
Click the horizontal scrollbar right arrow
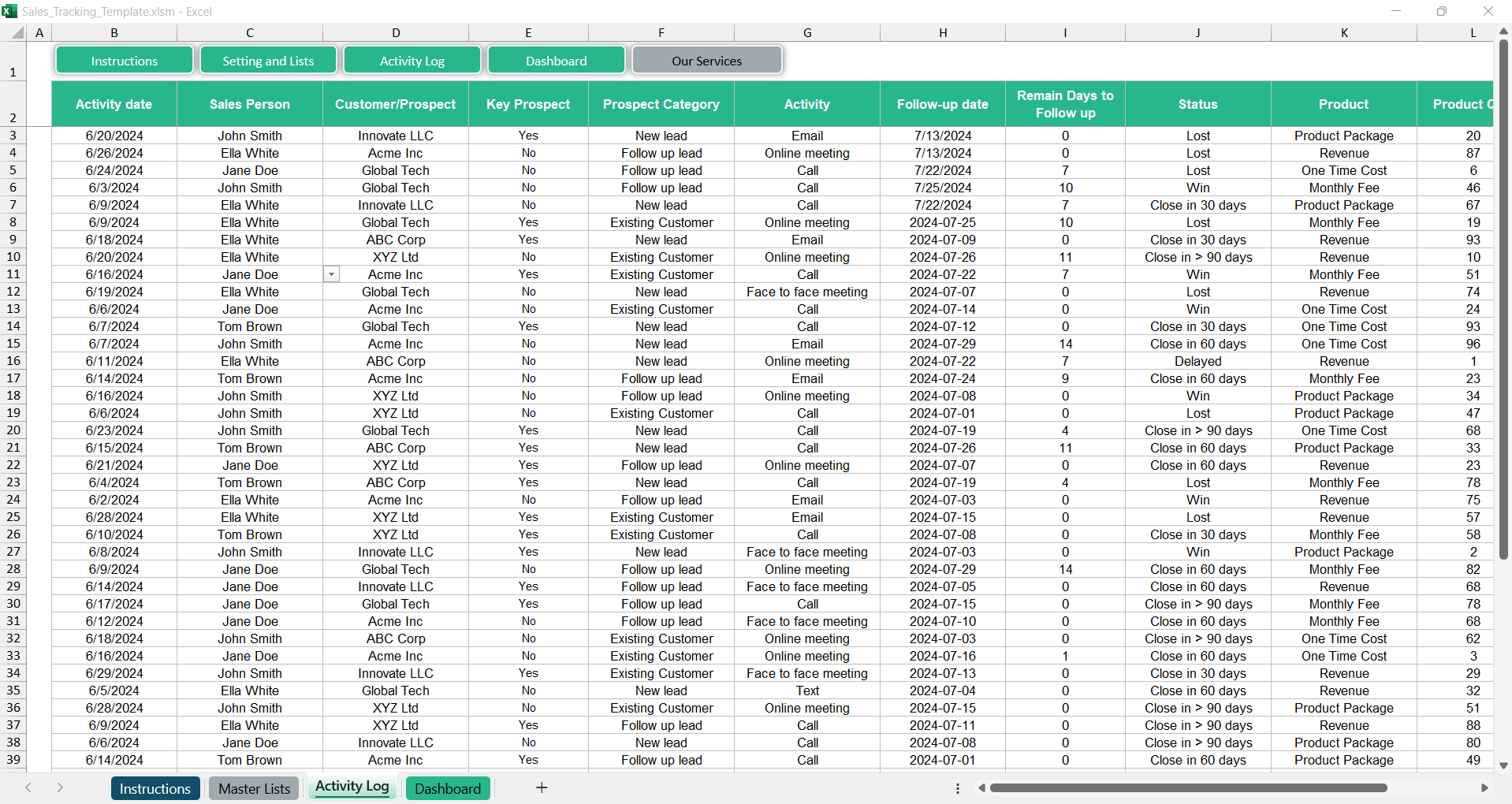(1484, 787)
